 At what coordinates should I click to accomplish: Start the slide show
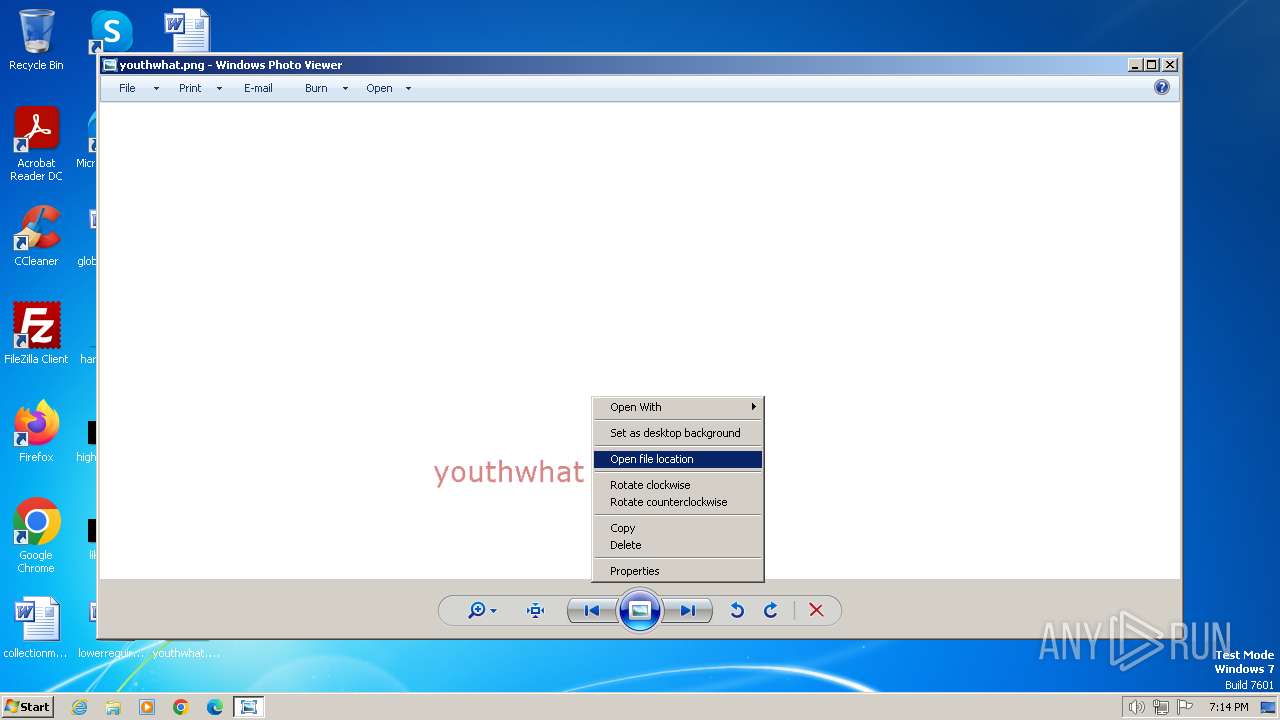pyautogui.click(x=640, y=611)
